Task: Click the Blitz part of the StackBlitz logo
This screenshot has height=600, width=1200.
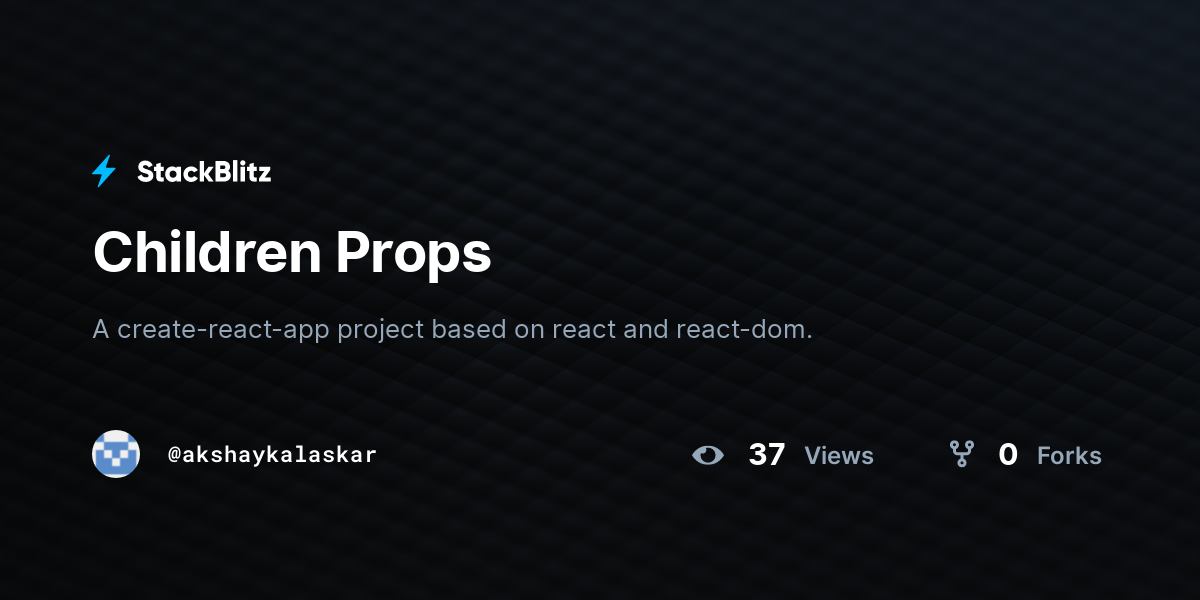Action: pyautogui.click(x=242, y=172)
